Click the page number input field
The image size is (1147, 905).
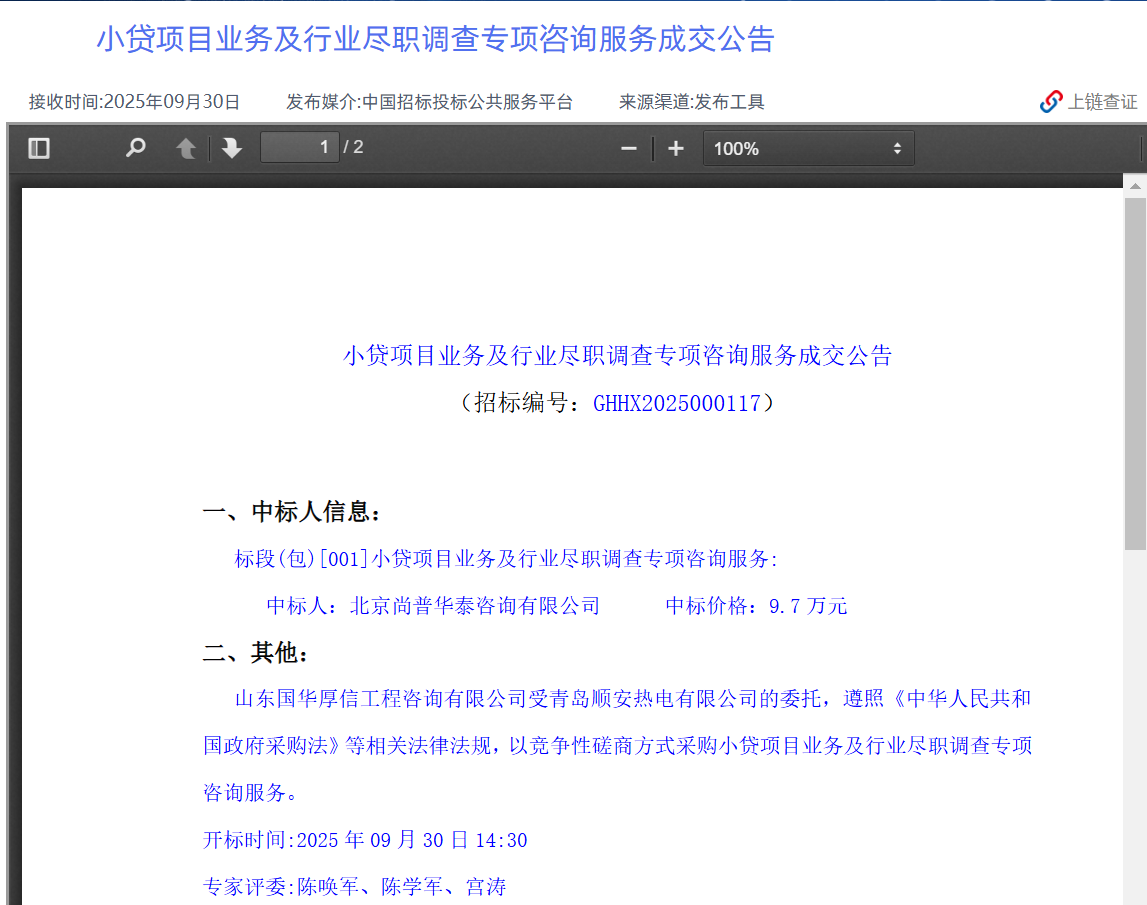299,148
